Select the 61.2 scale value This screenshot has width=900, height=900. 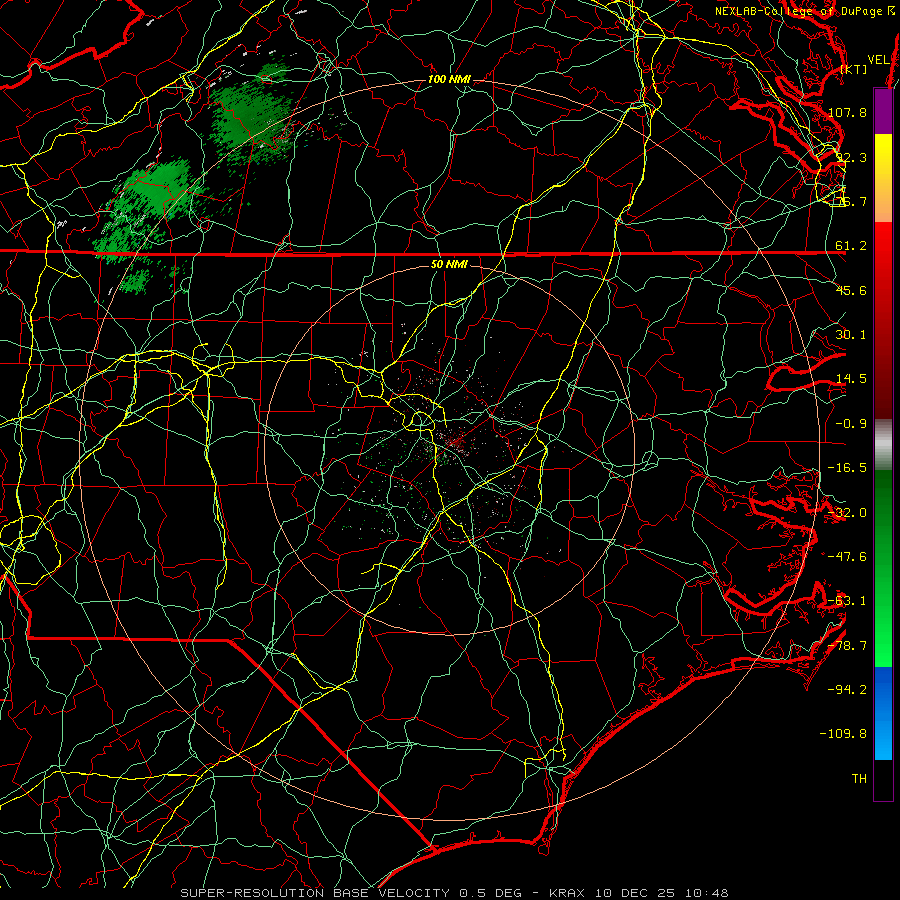(851, 246)
